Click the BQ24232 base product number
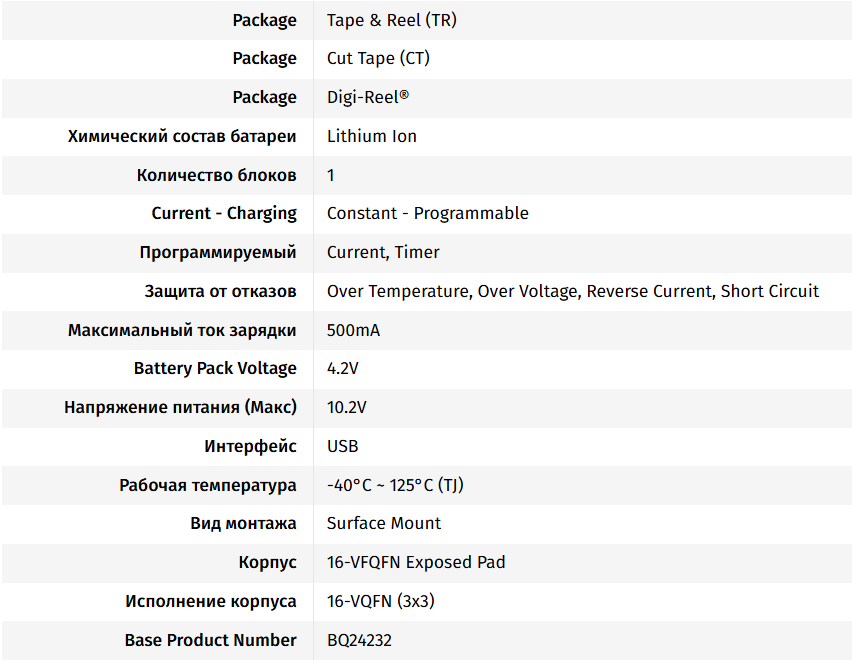 [359, 640]
